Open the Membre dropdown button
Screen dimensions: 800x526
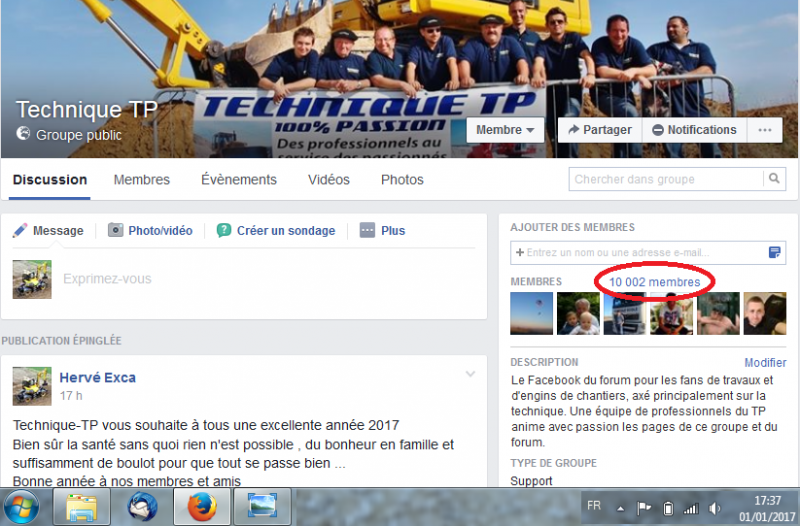click(505, 130)
